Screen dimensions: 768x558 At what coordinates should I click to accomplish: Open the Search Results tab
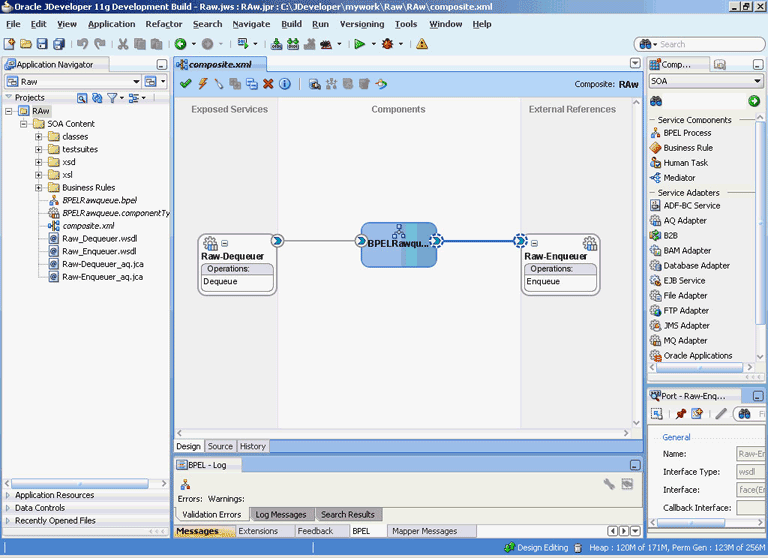348,514
